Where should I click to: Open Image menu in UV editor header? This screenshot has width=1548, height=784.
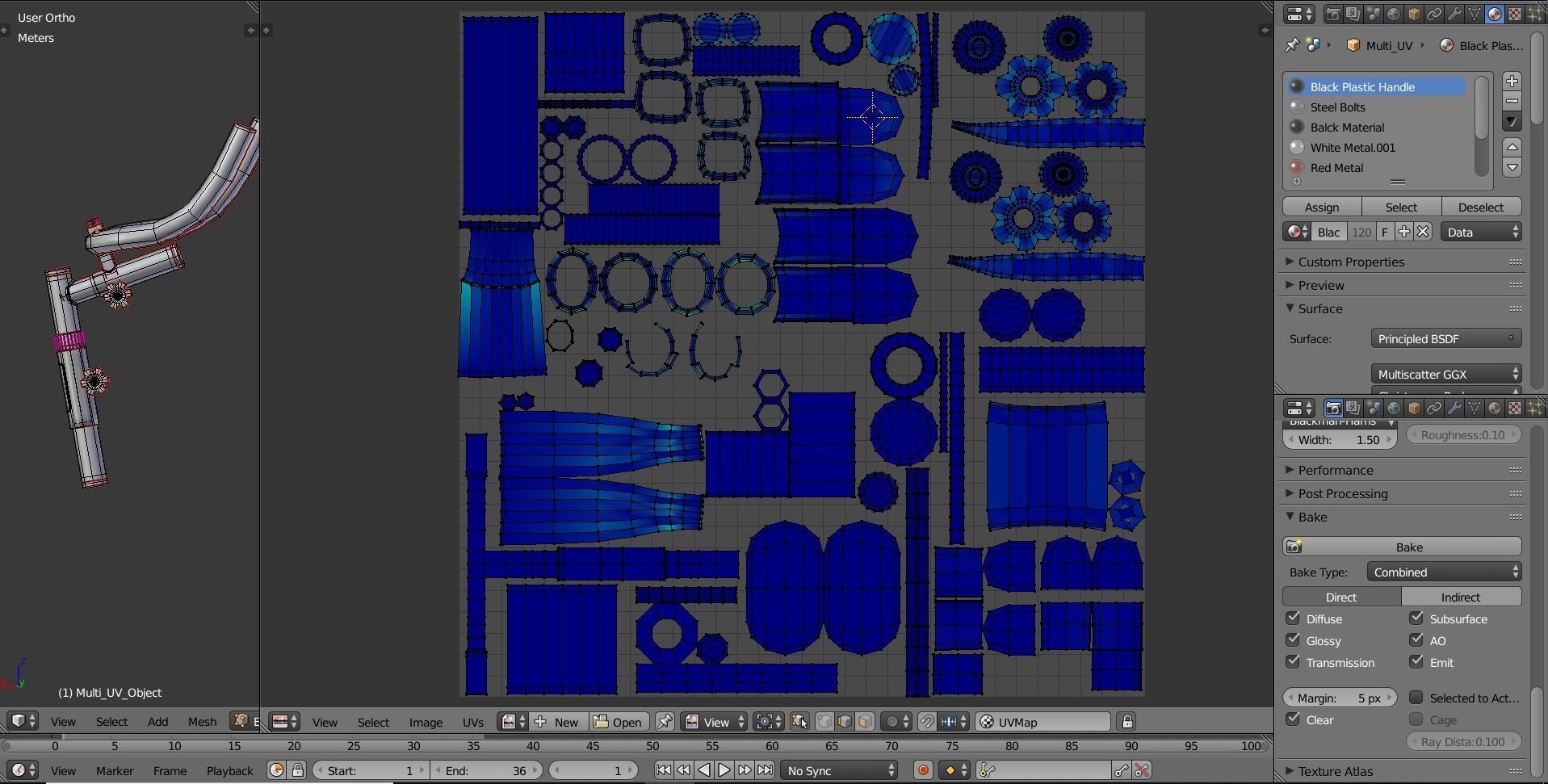[x=426, y=722]
